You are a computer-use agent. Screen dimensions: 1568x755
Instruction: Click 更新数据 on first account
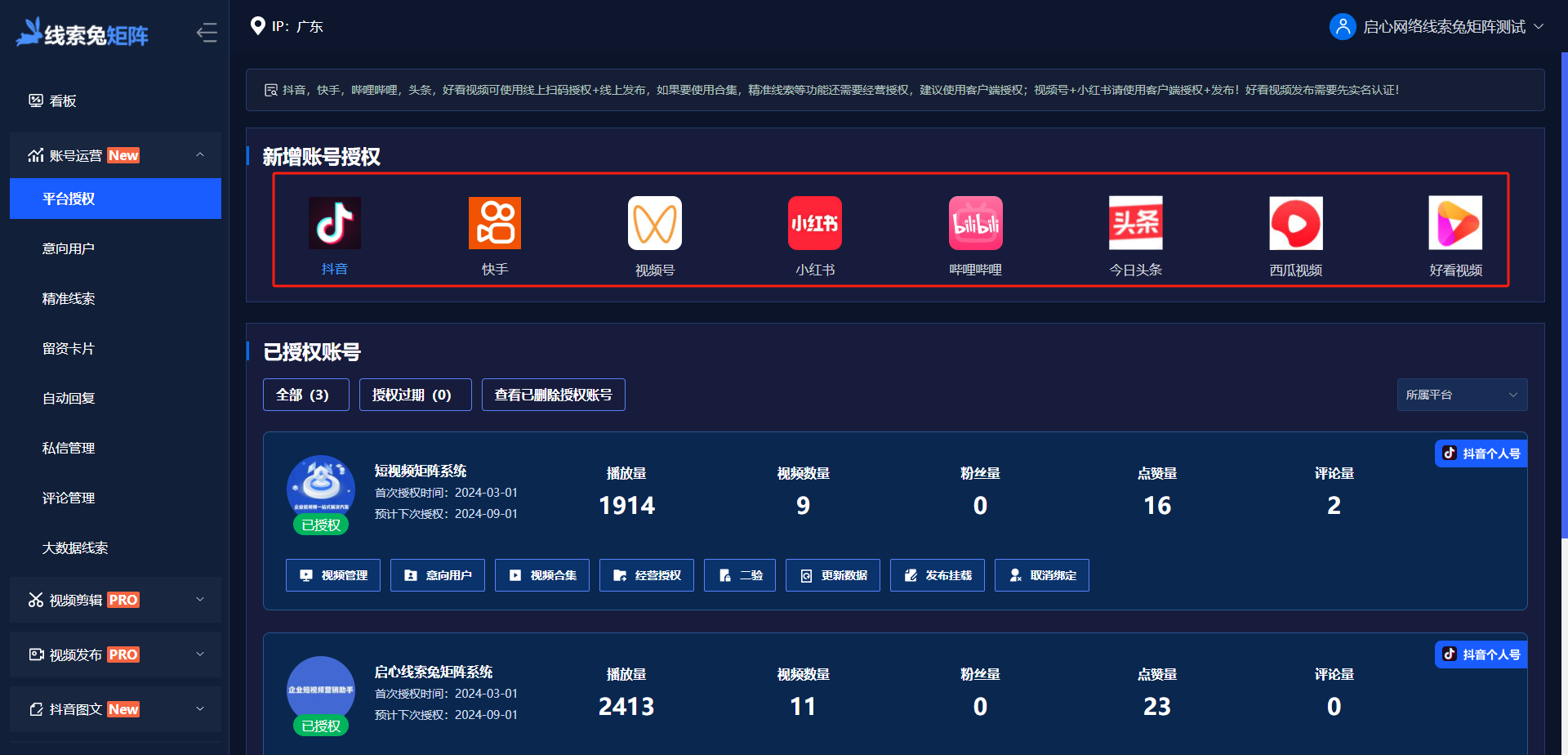pos(833,575)
